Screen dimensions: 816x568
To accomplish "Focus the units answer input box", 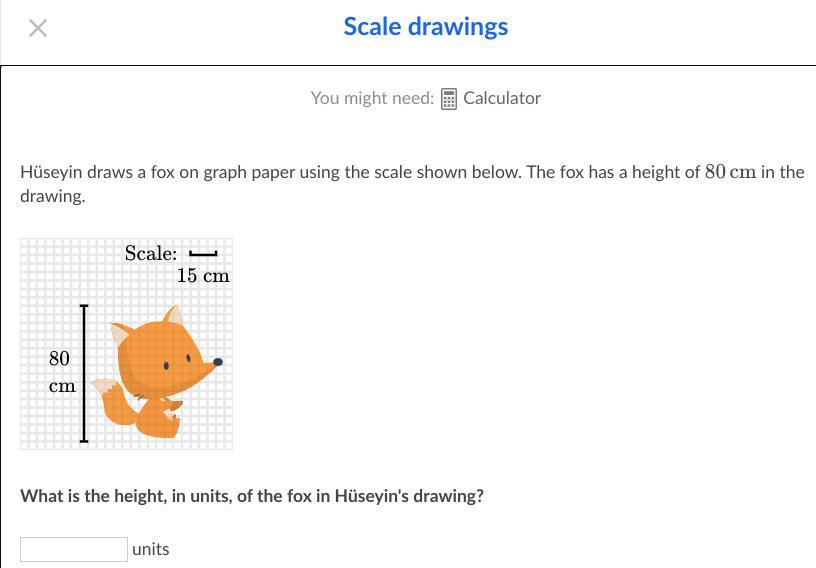I will 74,549.
